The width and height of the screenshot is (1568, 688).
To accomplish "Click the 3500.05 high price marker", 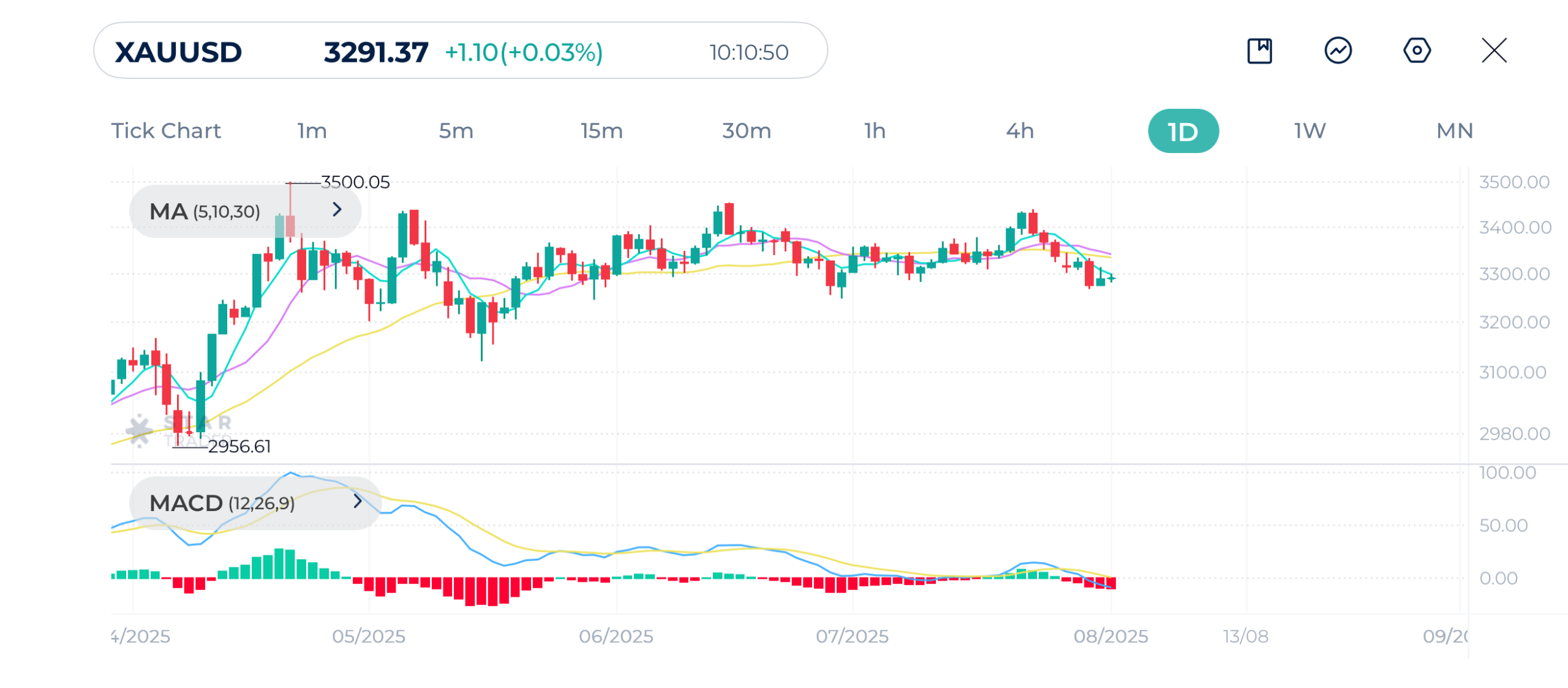I will point(355,182).
